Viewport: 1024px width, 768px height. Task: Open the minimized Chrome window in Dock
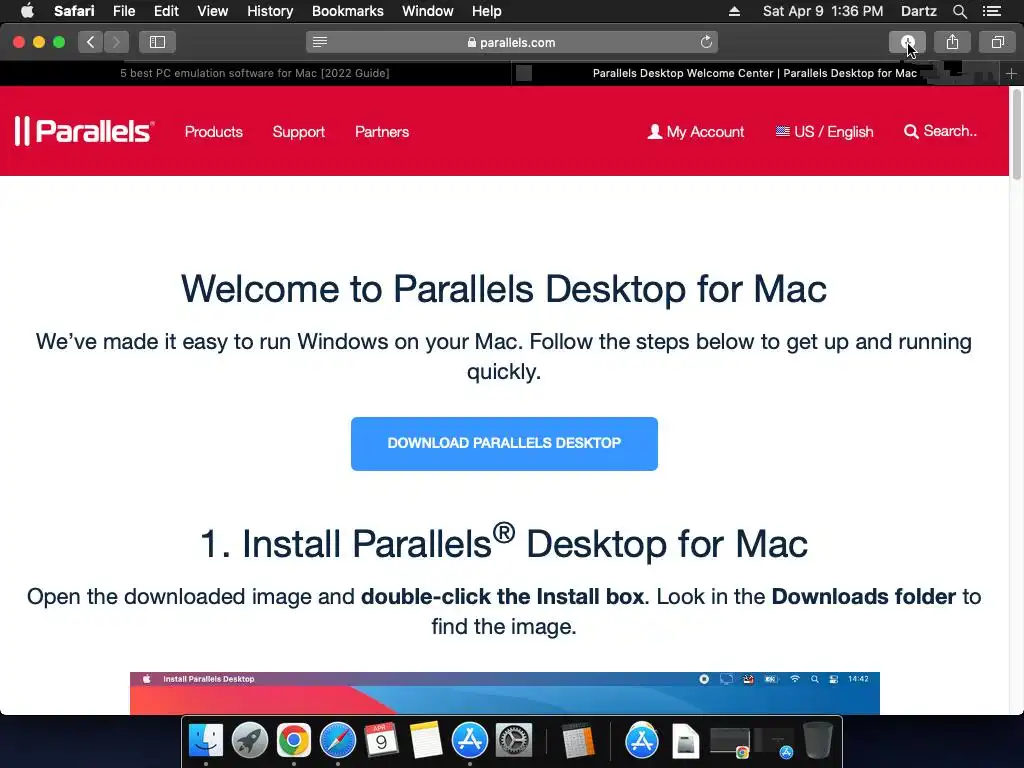point(730,742)
